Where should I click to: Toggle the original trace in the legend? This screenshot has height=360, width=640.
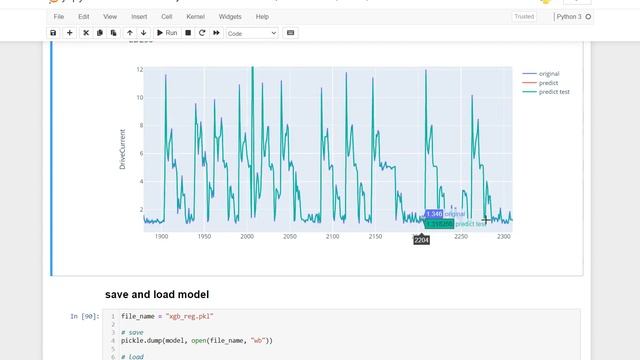(541, 74)
